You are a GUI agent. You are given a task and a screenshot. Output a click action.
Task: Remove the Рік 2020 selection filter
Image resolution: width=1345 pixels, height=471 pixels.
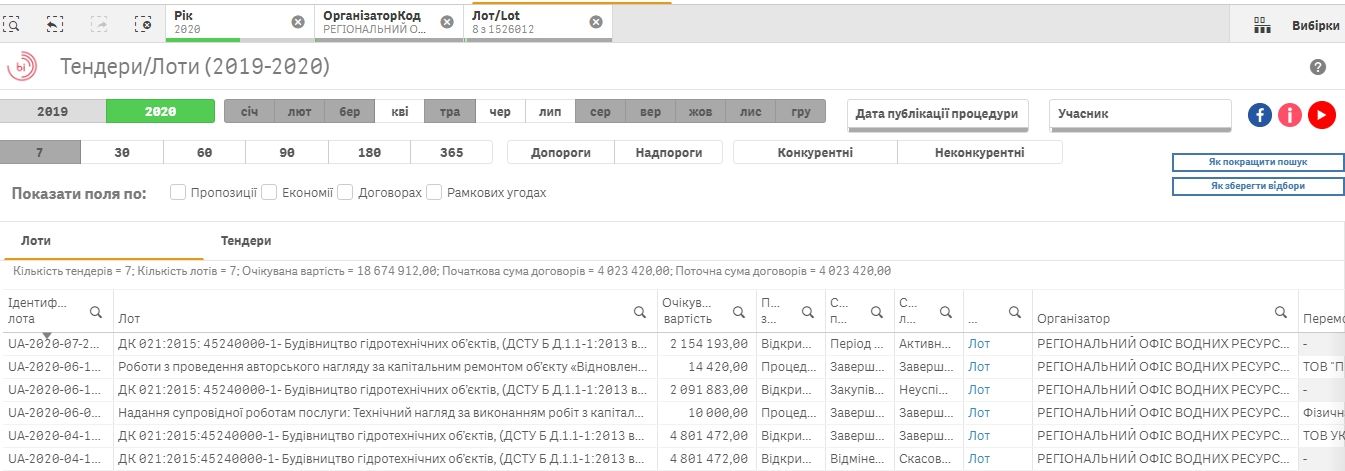click(x=298, y=22)
